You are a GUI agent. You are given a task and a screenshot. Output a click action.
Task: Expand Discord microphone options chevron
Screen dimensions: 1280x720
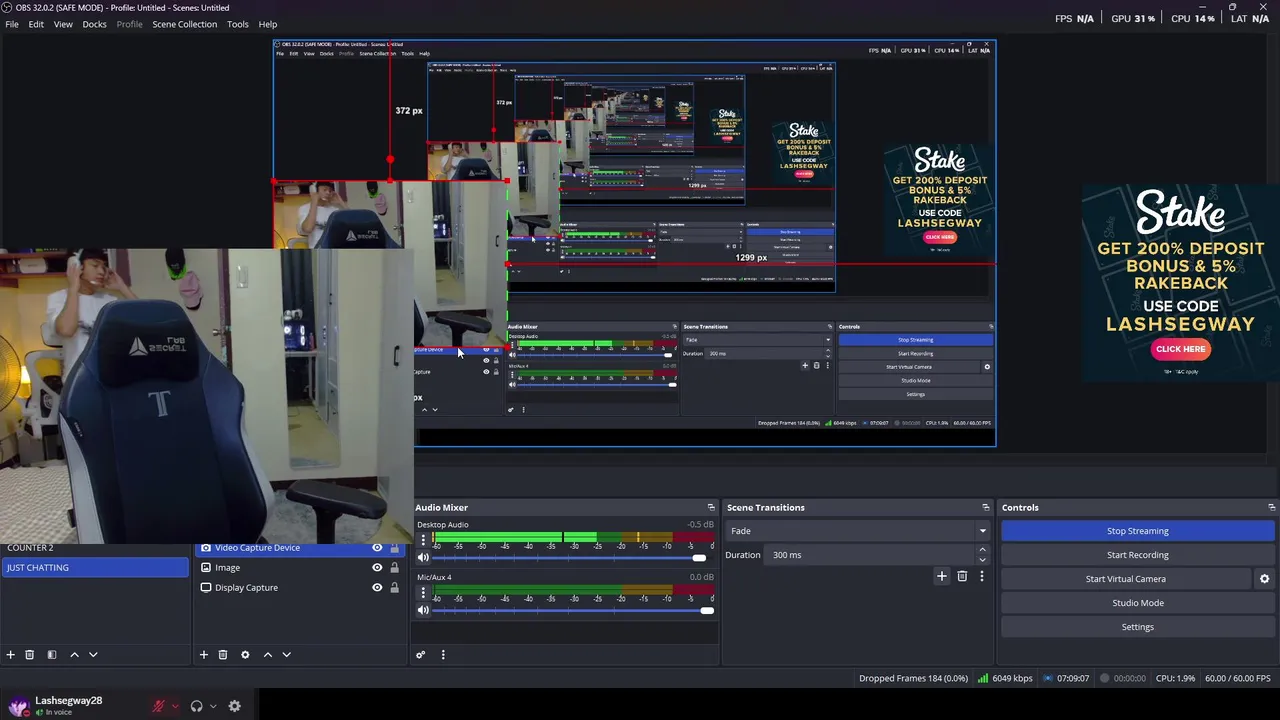[x=175, y=707]
